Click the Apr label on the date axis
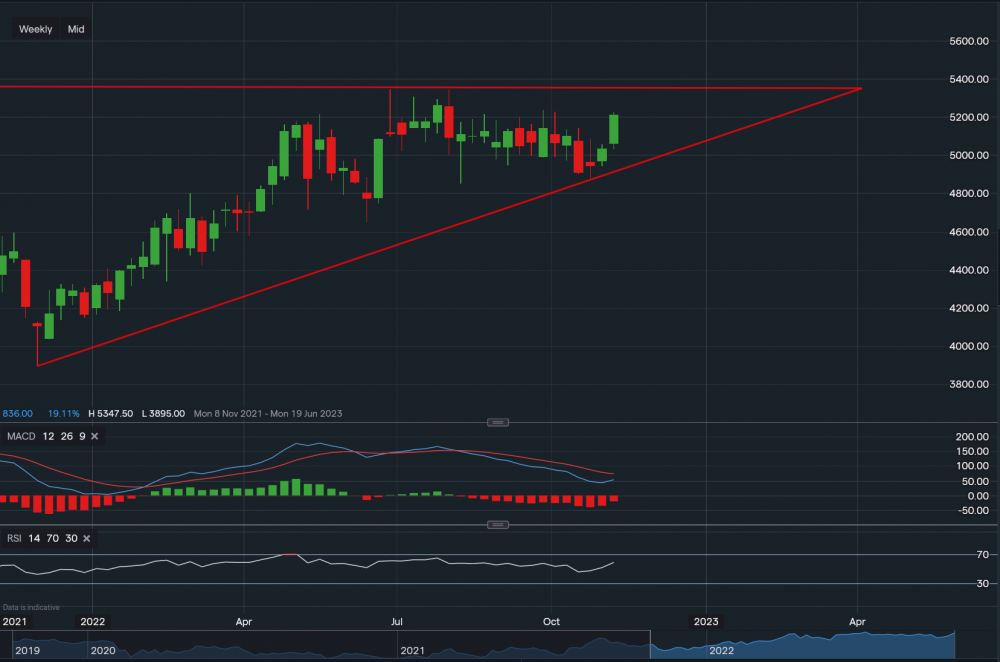Screen dimensions: 1000x662 tap(243, 621)
